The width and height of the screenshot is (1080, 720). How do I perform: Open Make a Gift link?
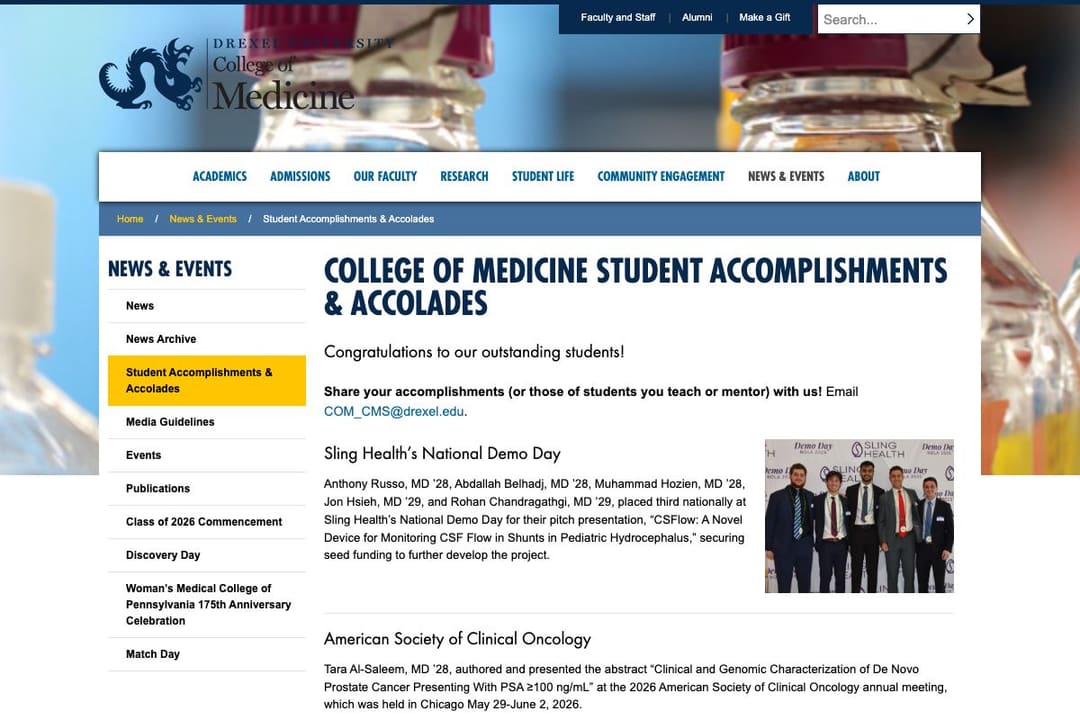(765, 17)
